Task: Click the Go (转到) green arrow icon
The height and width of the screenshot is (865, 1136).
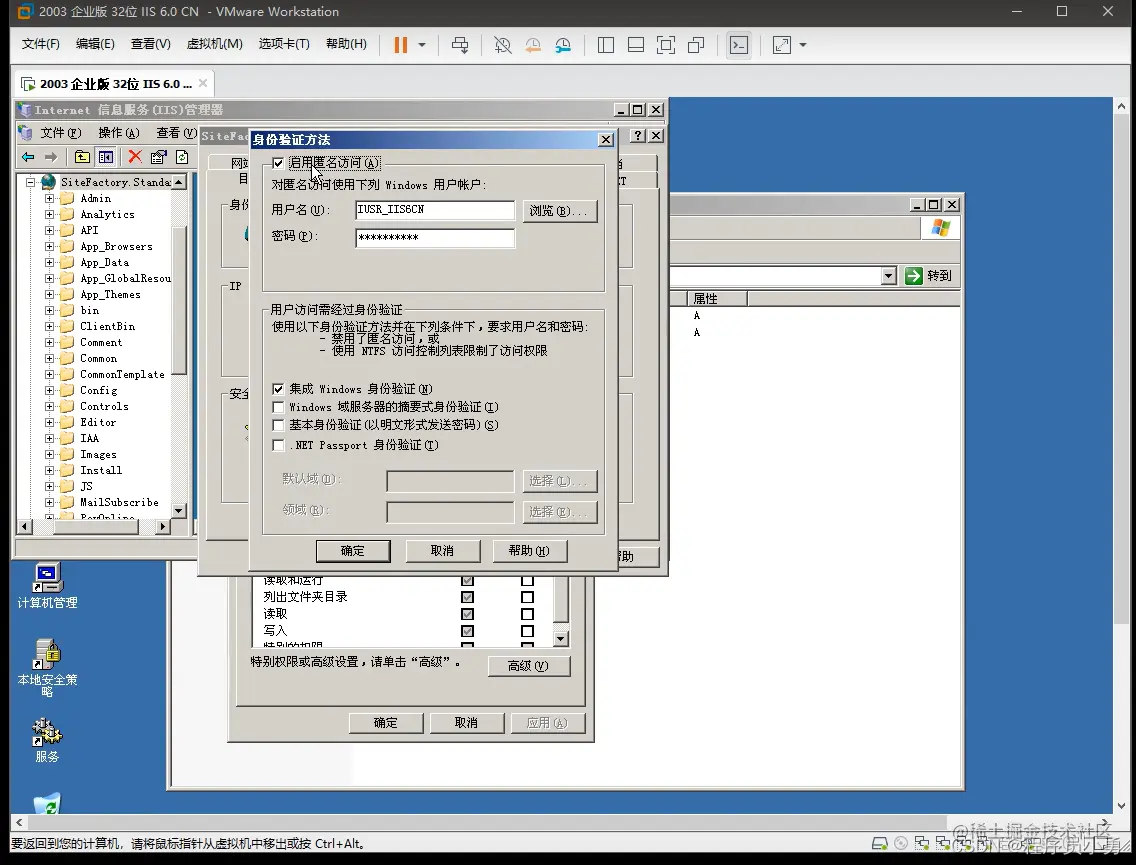Action: [914, 275]
